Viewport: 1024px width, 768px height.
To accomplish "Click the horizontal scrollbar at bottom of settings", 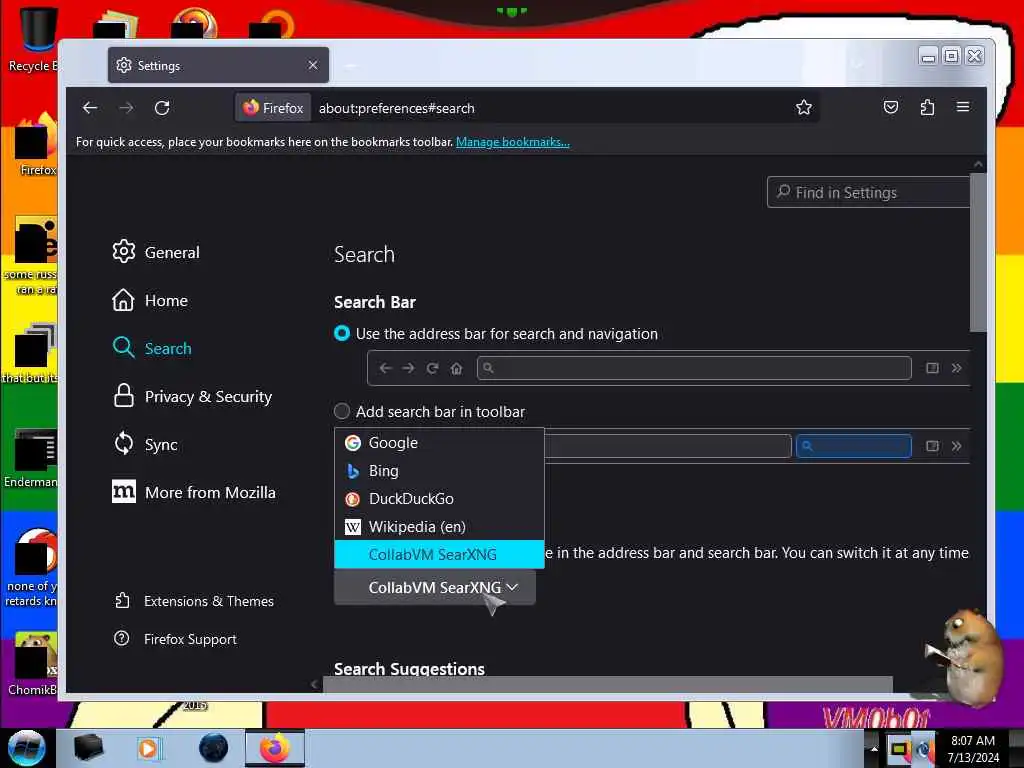I will click(607, 684).
